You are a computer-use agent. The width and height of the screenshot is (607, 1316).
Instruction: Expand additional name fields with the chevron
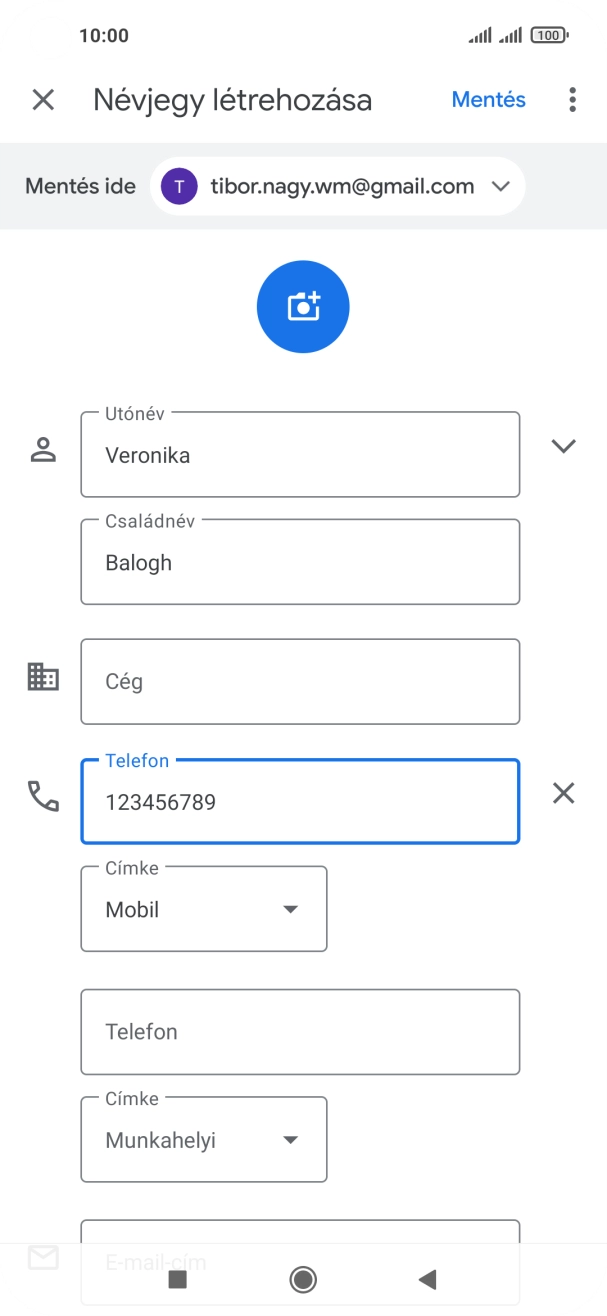point(564,445)
